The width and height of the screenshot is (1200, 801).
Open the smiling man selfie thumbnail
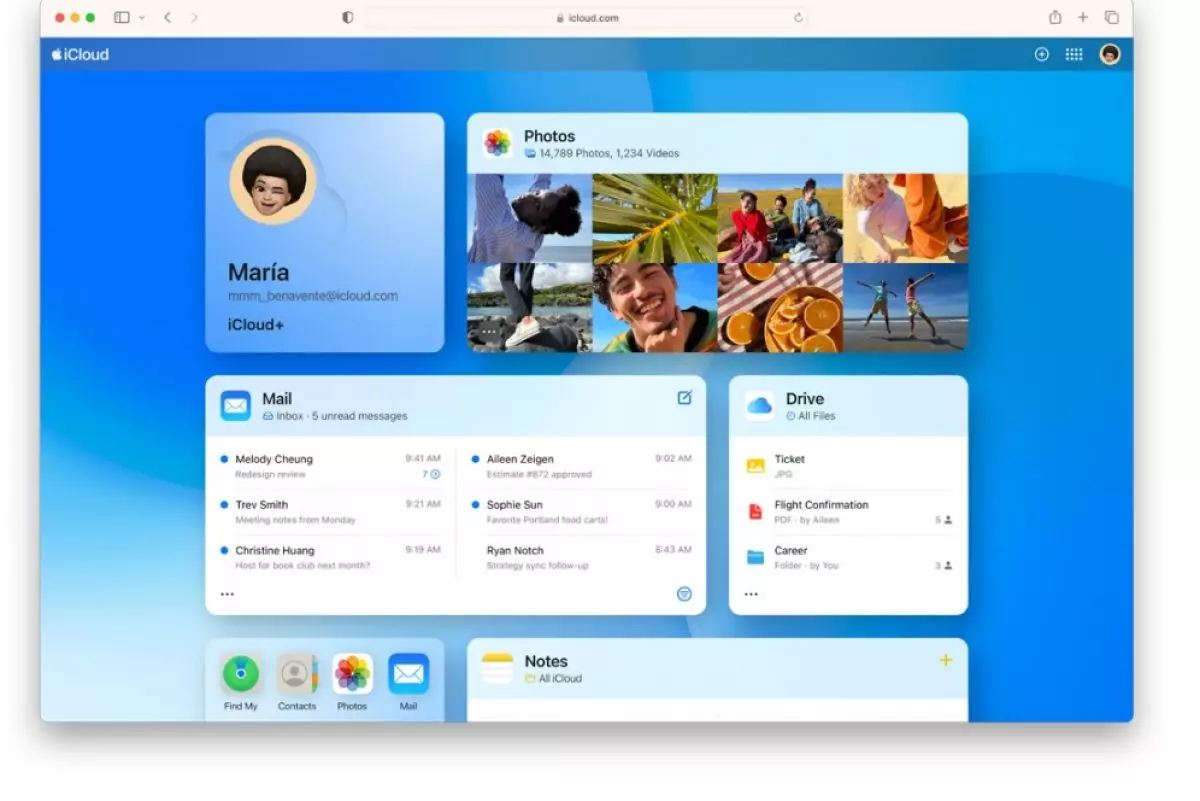pyautogui.click(x=654, y=308)
